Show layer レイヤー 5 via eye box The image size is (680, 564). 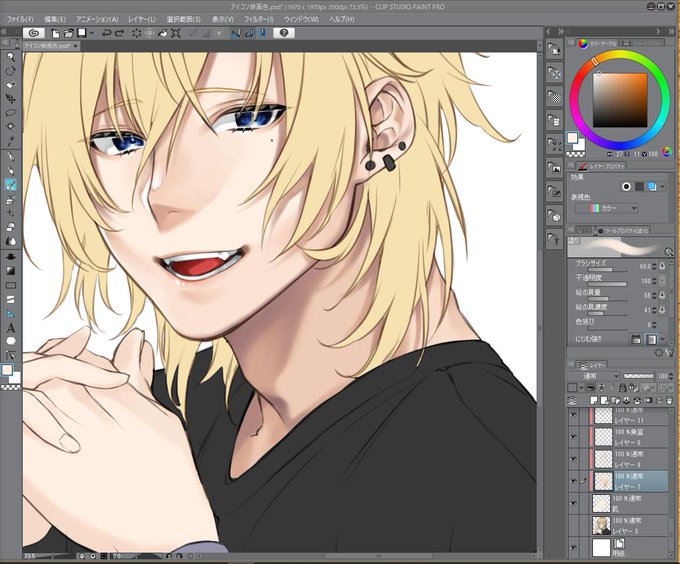[x=573, y=525]
